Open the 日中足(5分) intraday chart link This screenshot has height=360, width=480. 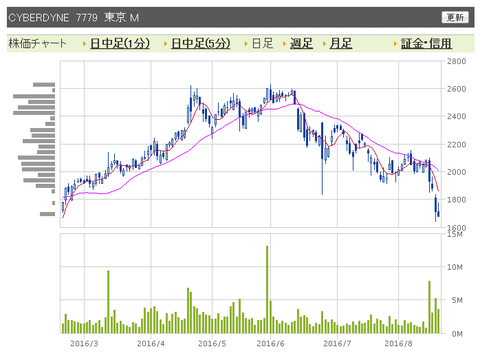201,43
